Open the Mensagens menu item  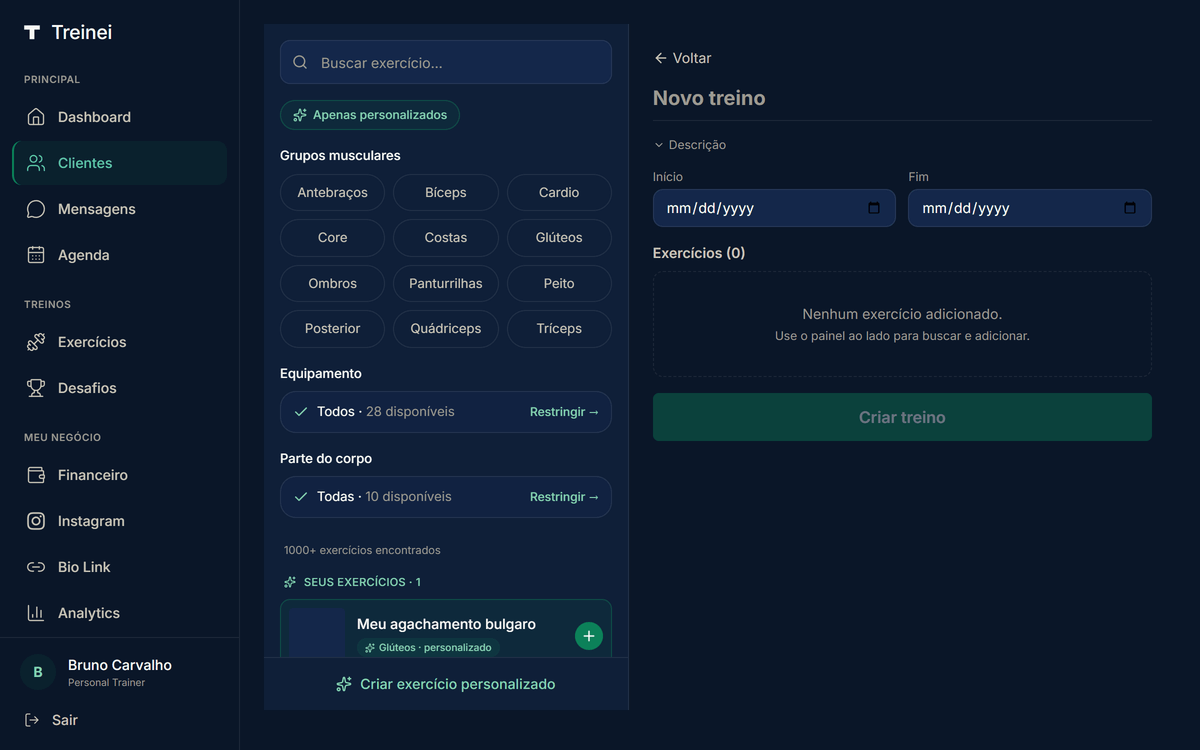point(120,209)
